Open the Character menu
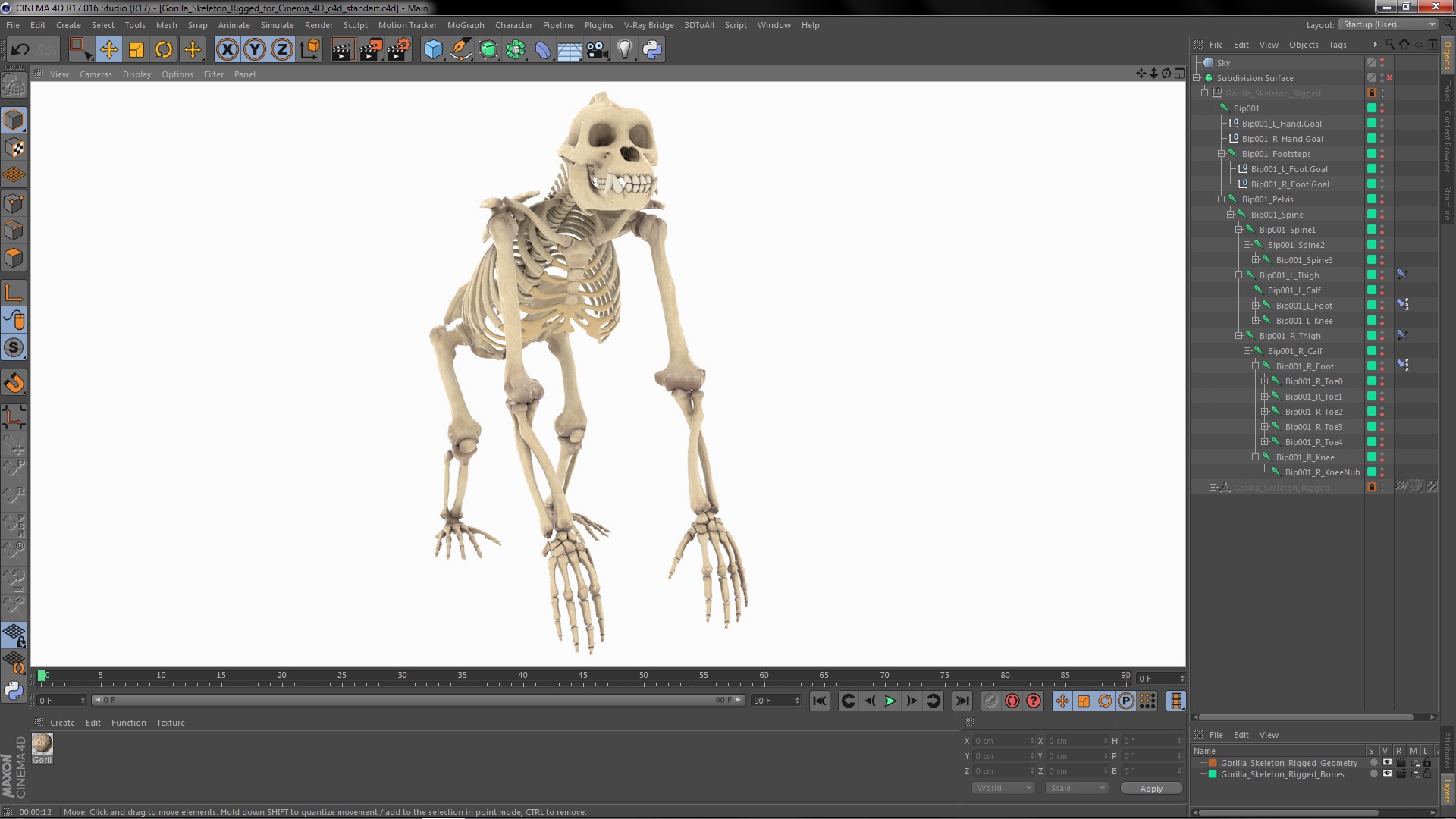Image resolution: width=1456 pixels, height=819 pixels. click(513, 25)
